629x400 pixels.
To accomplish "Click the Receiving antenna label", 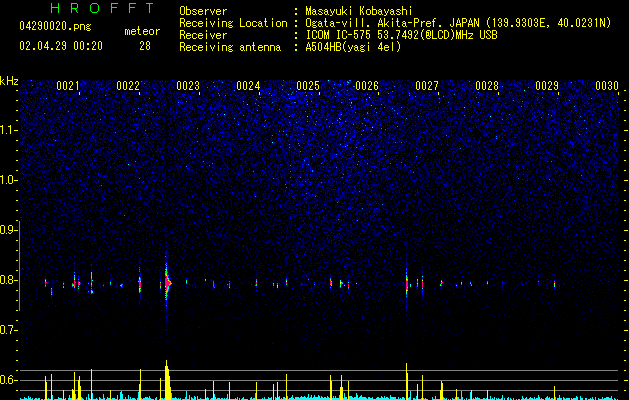I will tap(230, 47).
